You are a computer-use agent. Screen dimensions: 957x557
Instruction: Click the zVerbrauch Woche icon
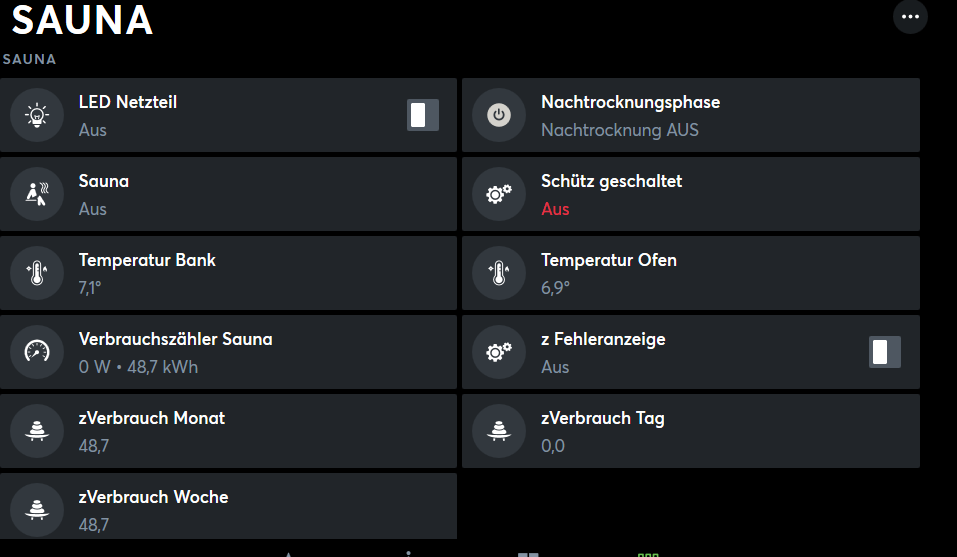tap(37, 509)
